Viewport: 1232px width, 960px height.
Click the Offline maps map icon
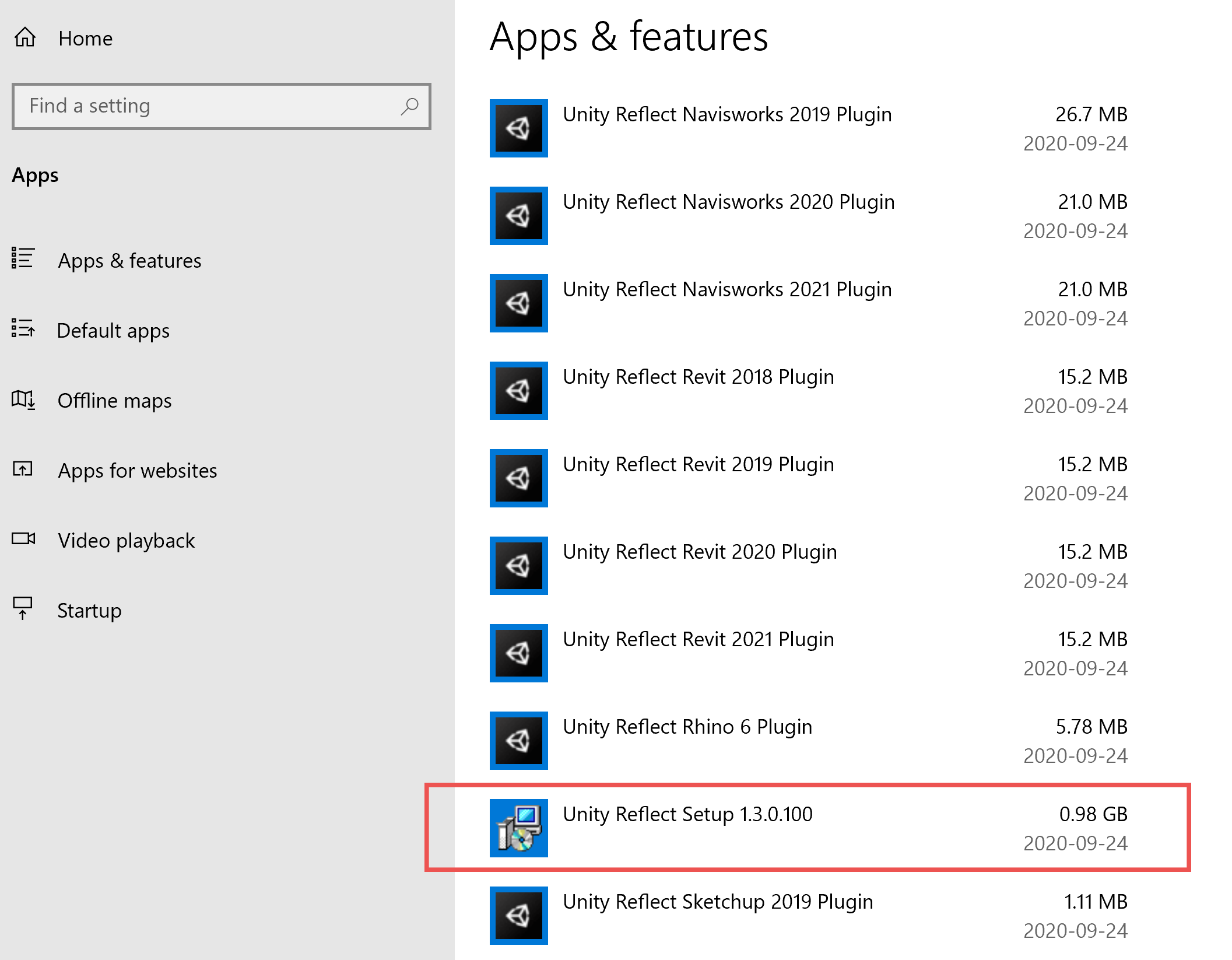[23, 400]
